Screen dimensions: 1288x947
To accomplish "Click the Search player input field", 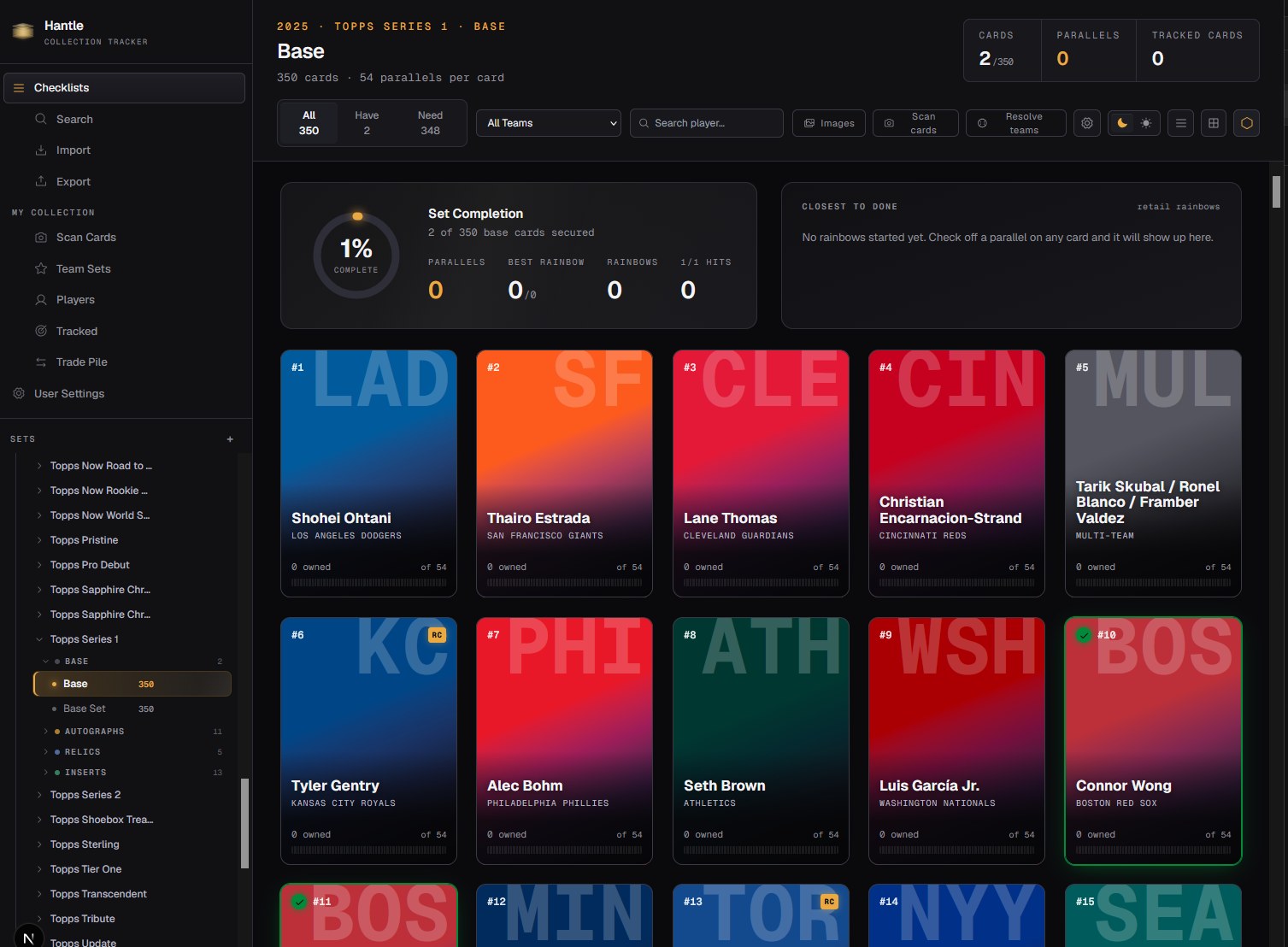I will (x=707, y=123).
